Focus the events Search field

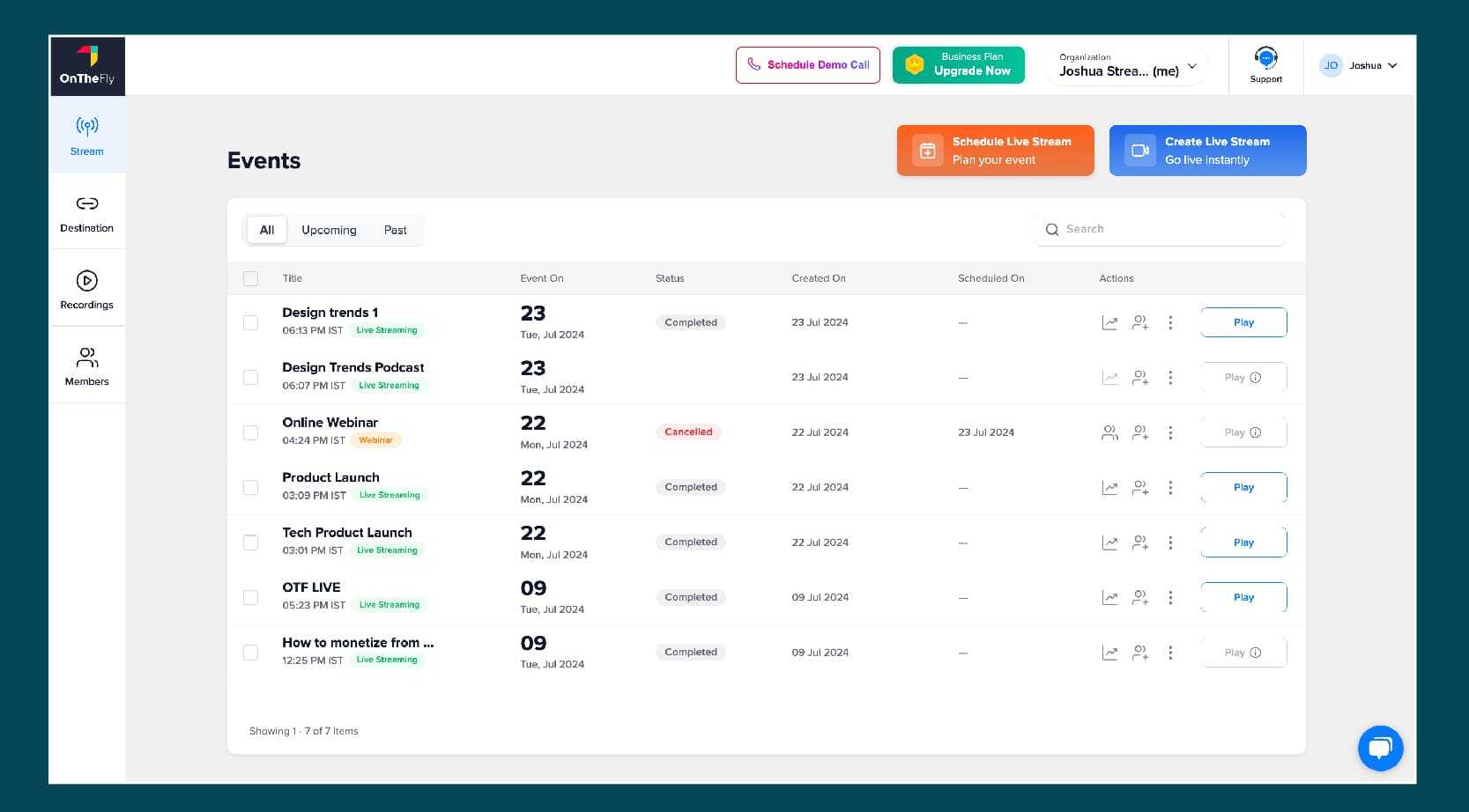(1163, 229)
